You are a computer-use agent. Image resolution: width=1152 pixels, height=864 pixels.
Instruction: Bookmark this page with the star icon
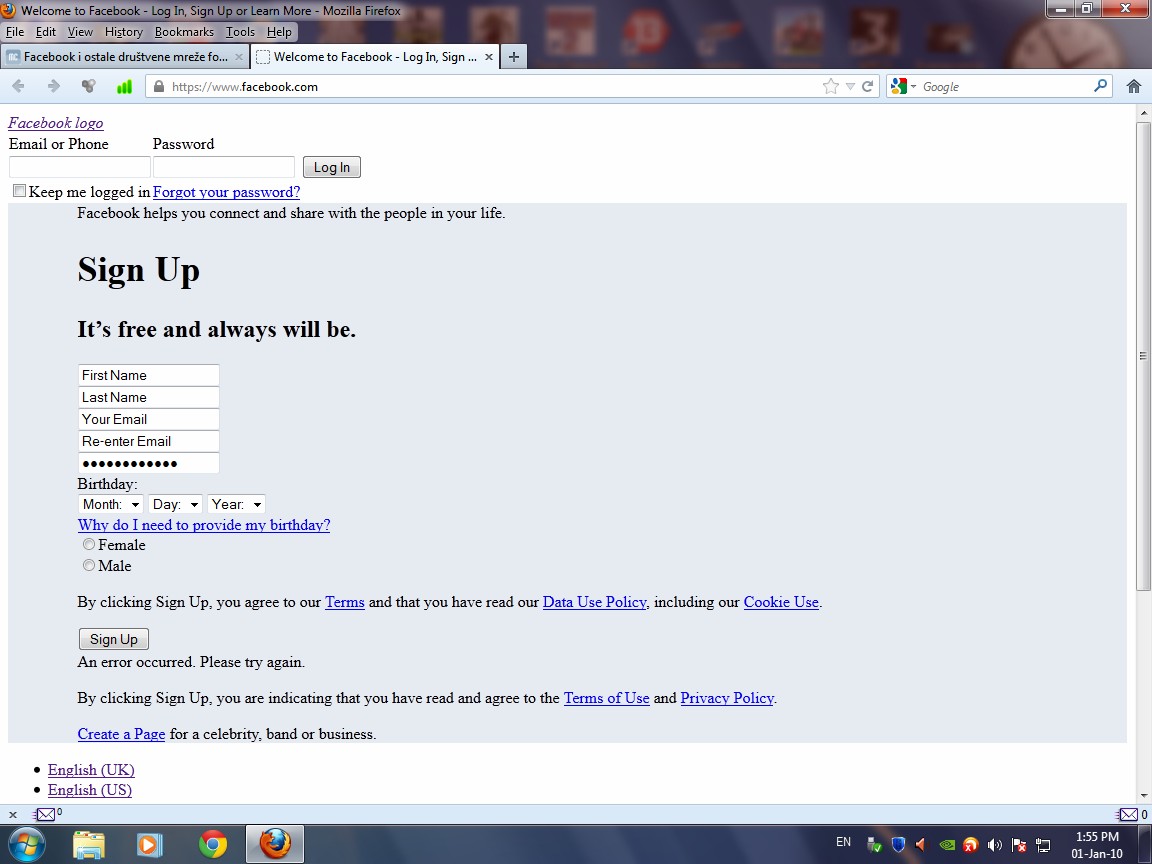tap(830, 86)
